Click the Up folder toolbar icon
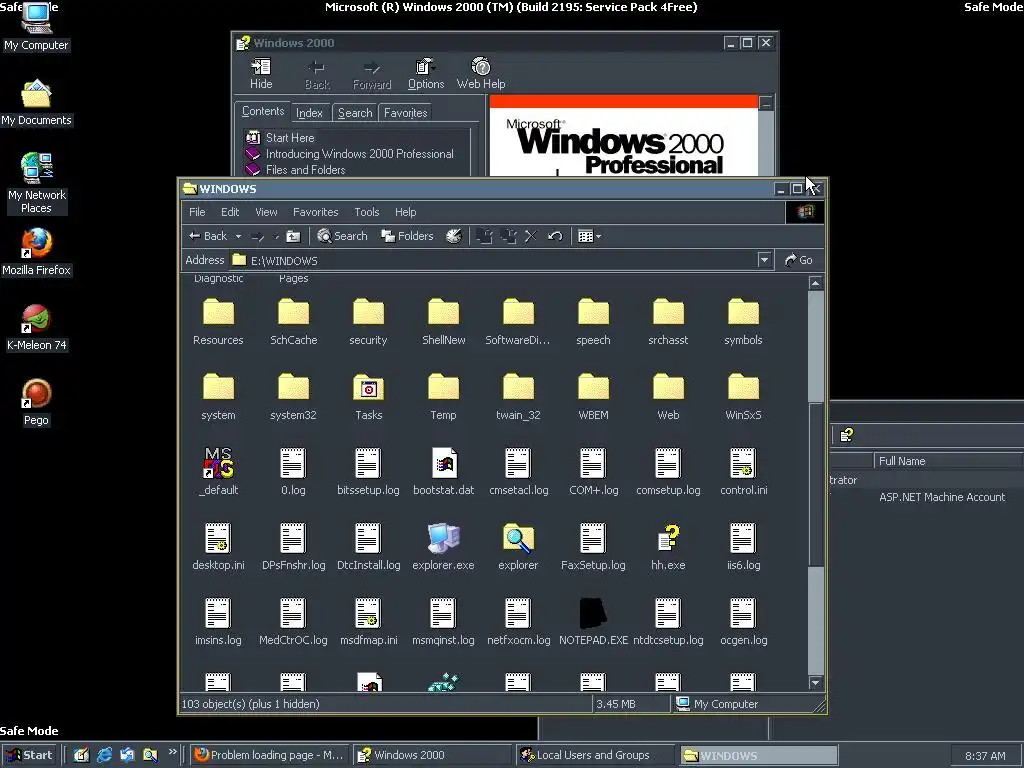 [294, 236]
